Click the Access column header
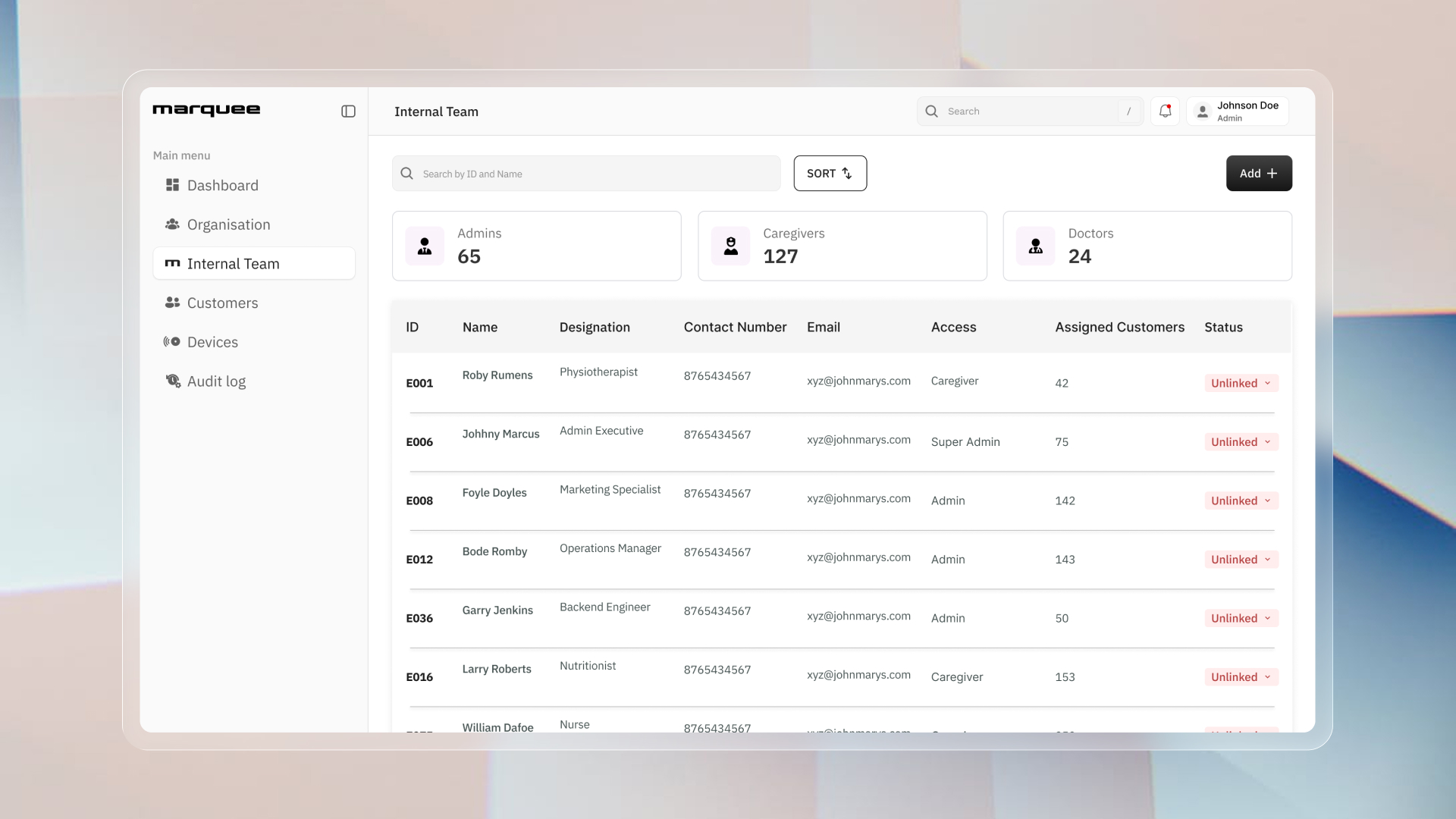 click(953, 327)
